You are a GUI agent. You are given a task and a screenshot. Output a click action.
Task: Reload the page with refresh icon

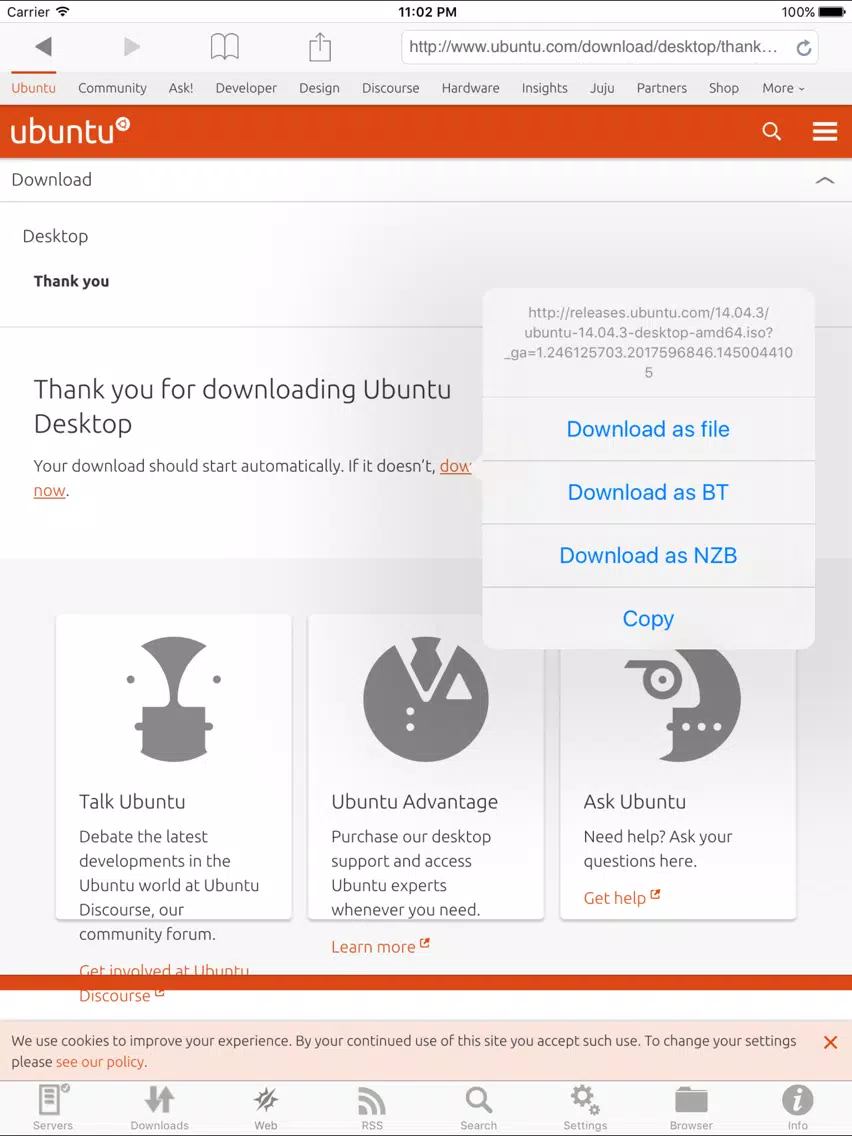[803, 48]
